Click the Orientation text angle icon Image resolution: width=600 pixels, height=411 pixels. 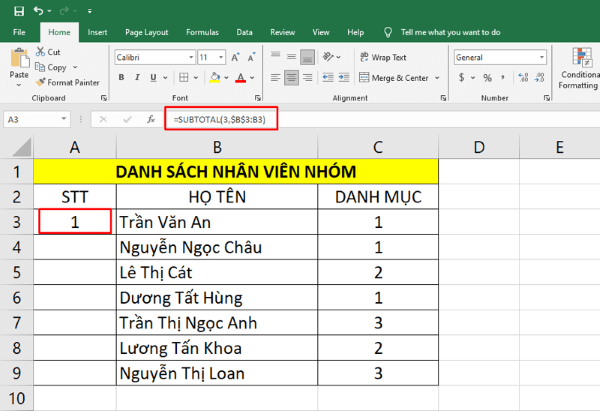coord(328,57)
